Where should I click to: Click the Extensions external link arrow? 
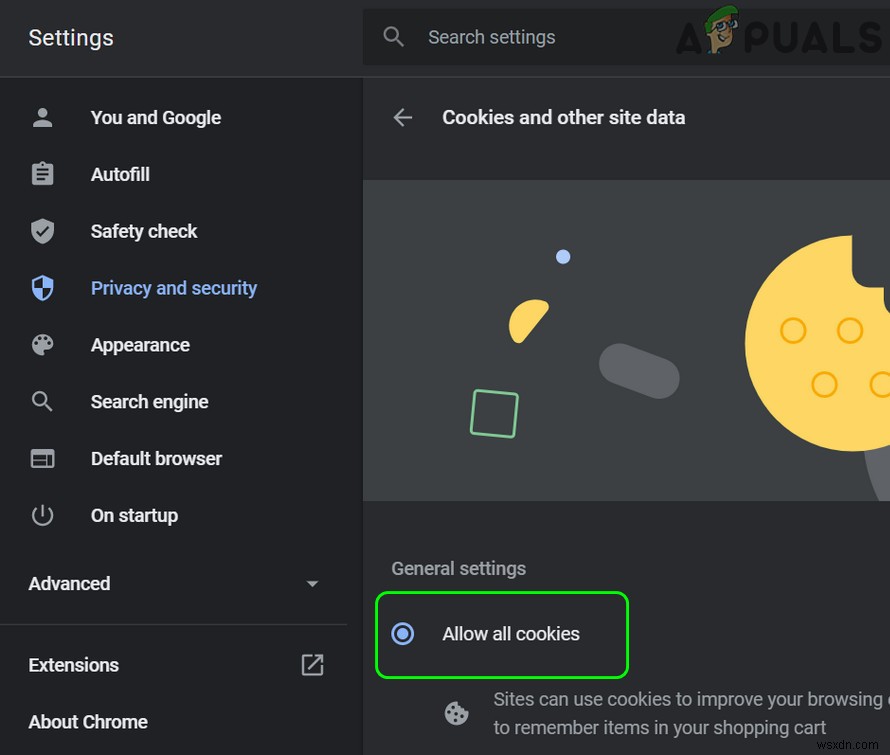point(312,665)
